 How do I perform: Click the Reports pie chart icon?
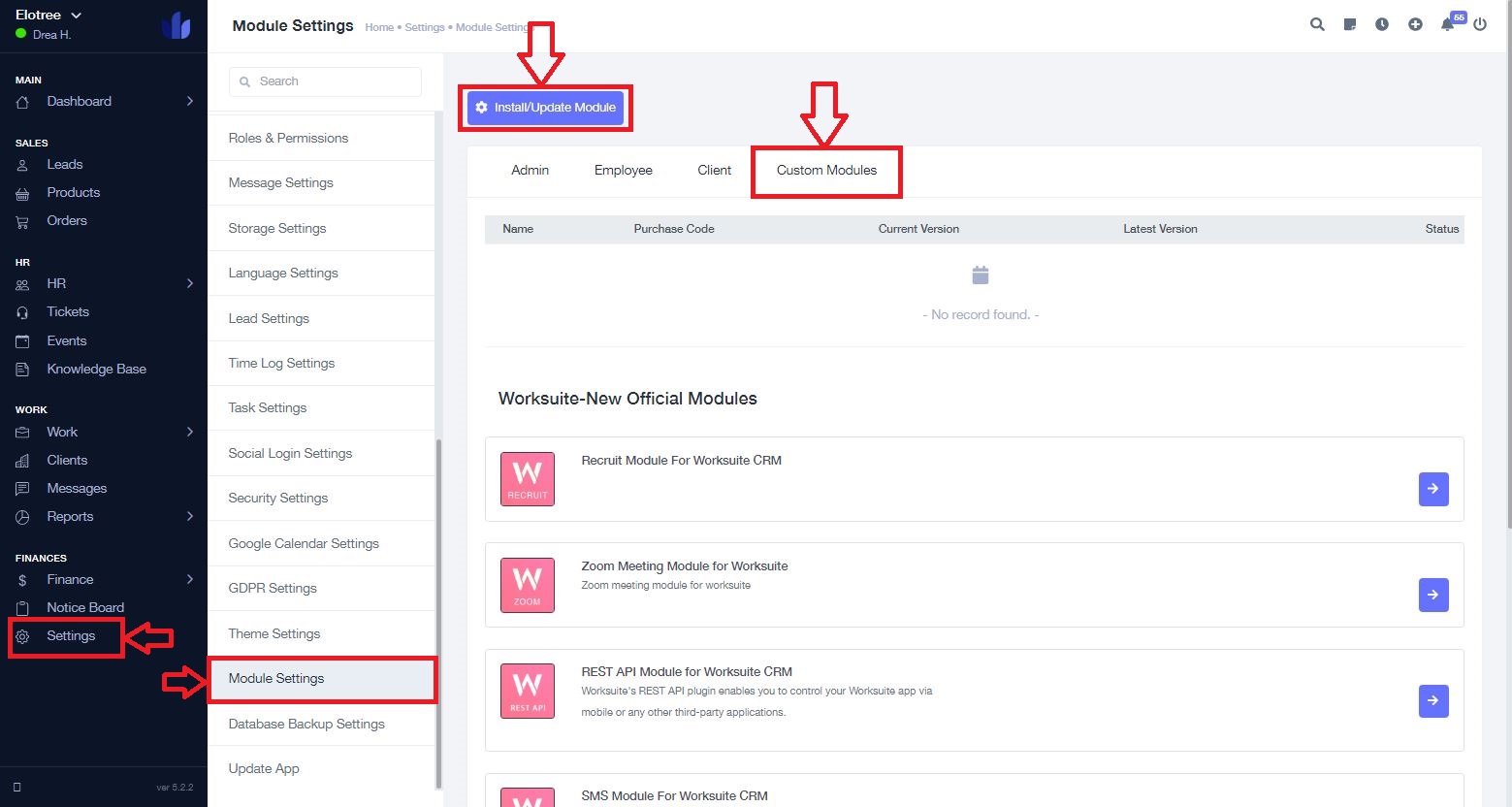click(22, 517)
